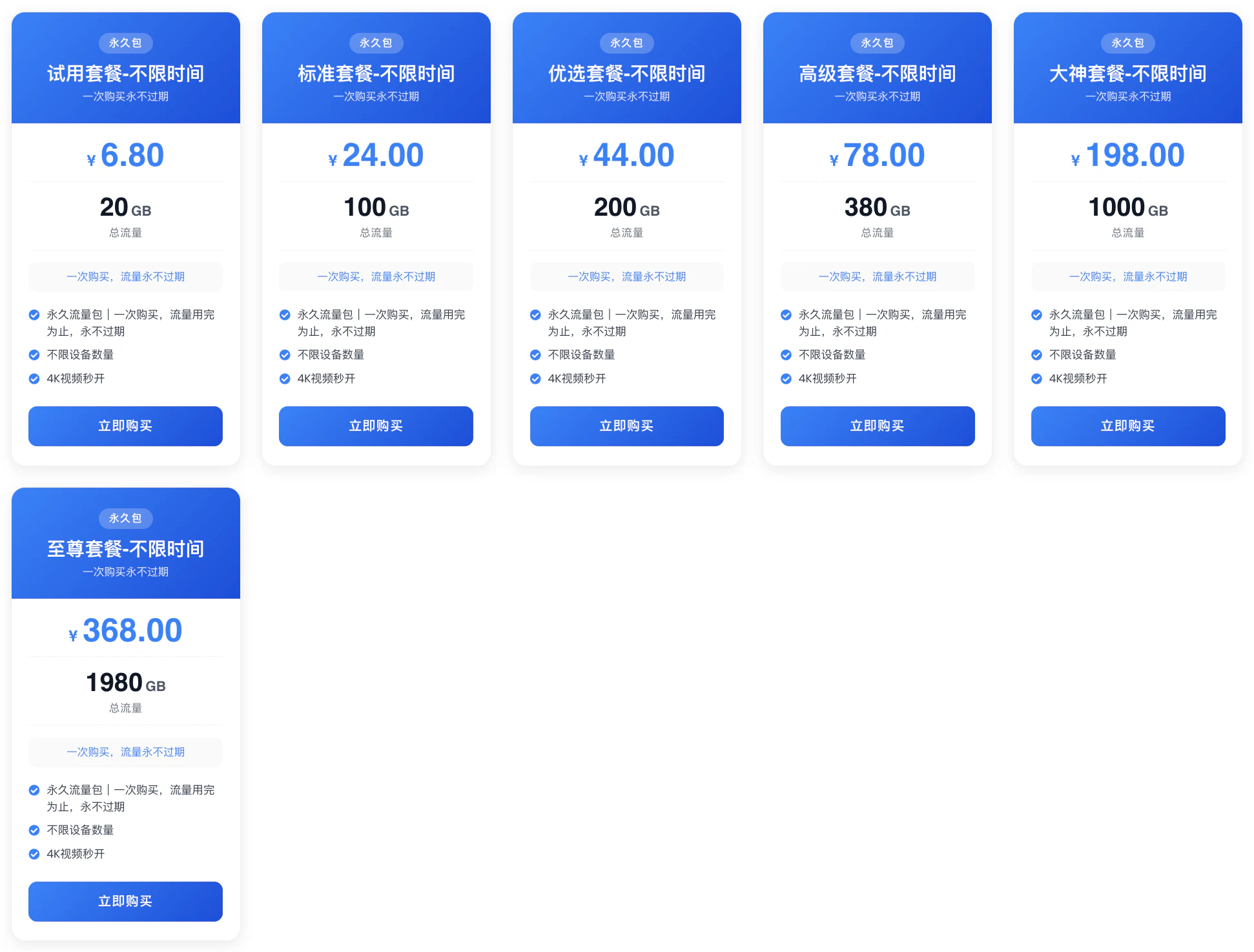The width and height of the screenshot is (1254, 952).
Task: Click the 一次购买，流量永不过期 banner in 至尊套餐
Action: tap(125, 752)
